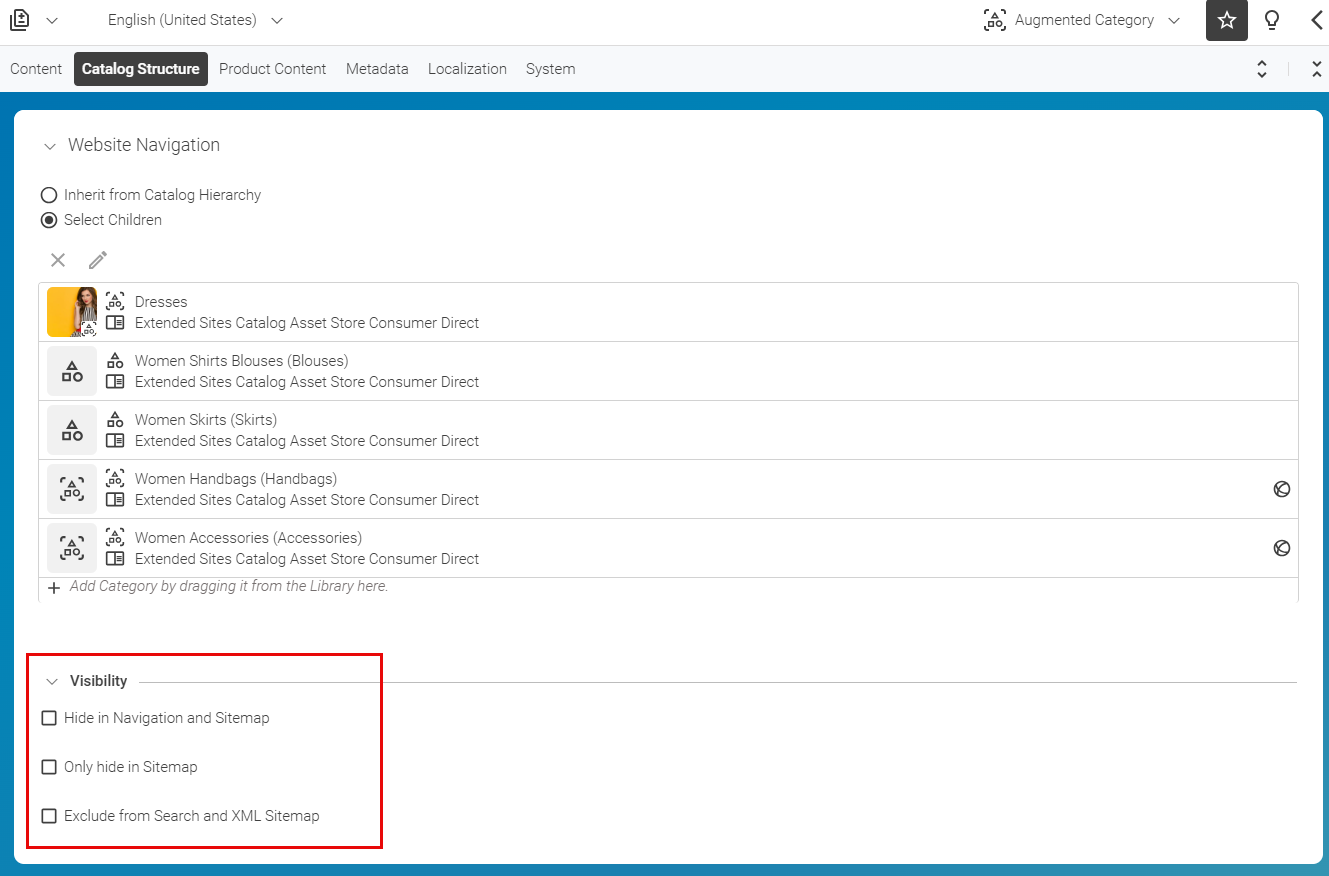Image resolution: width=1329 pixels, height=876 pixels.
Task: Click the X remove icon above list
Action: [58, 260]
